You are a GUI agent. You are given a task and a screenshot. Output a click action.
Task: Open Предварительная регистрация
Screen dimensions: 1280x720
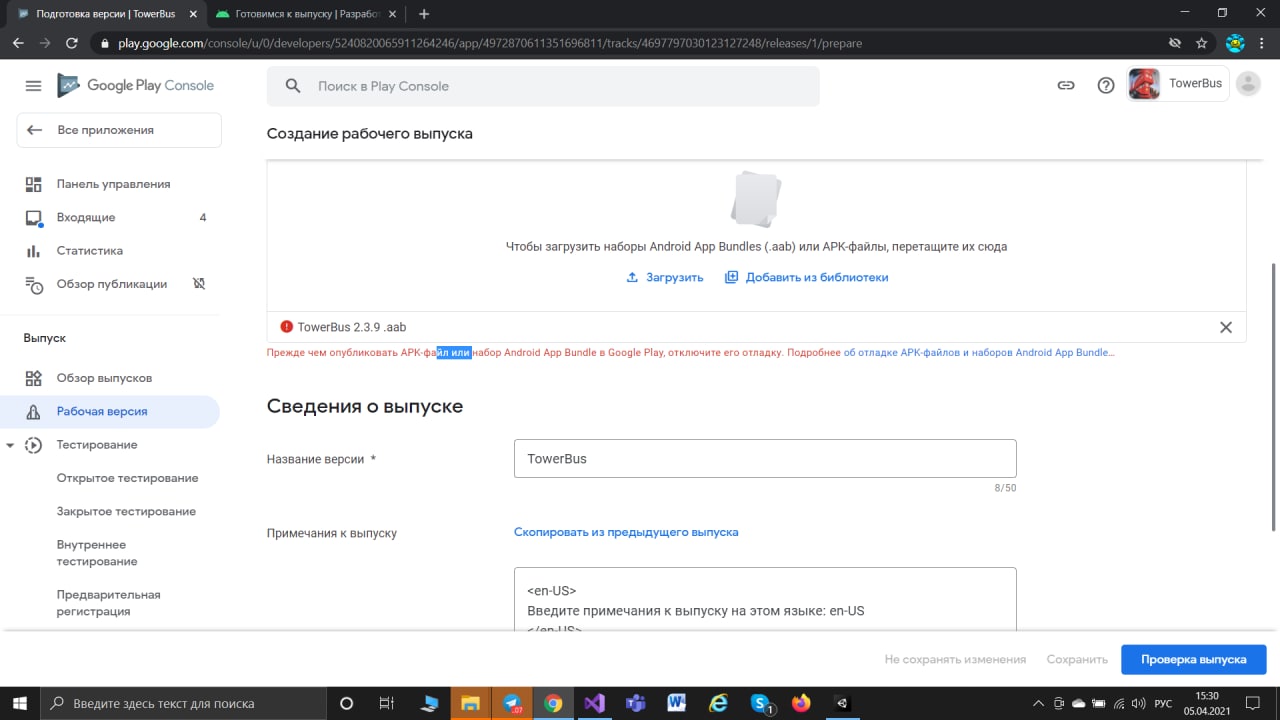tap(108, 603)
